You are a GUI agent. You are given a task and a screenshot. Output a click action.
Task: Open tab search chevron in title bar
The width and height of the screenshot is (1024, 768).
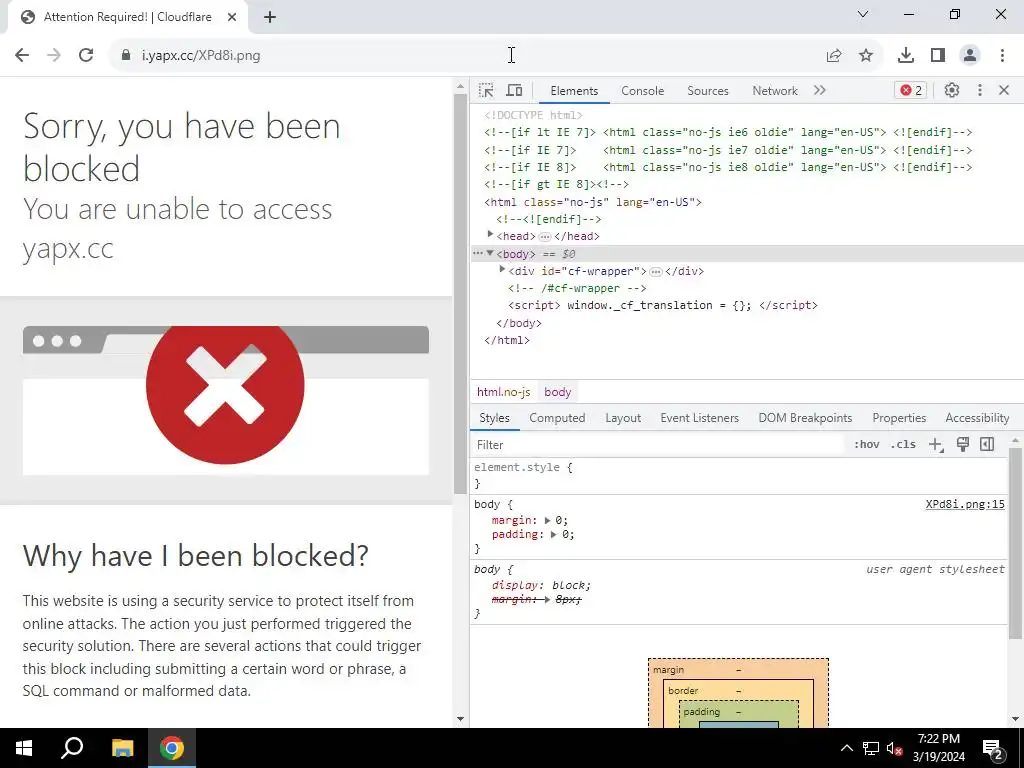coord(863,14)
